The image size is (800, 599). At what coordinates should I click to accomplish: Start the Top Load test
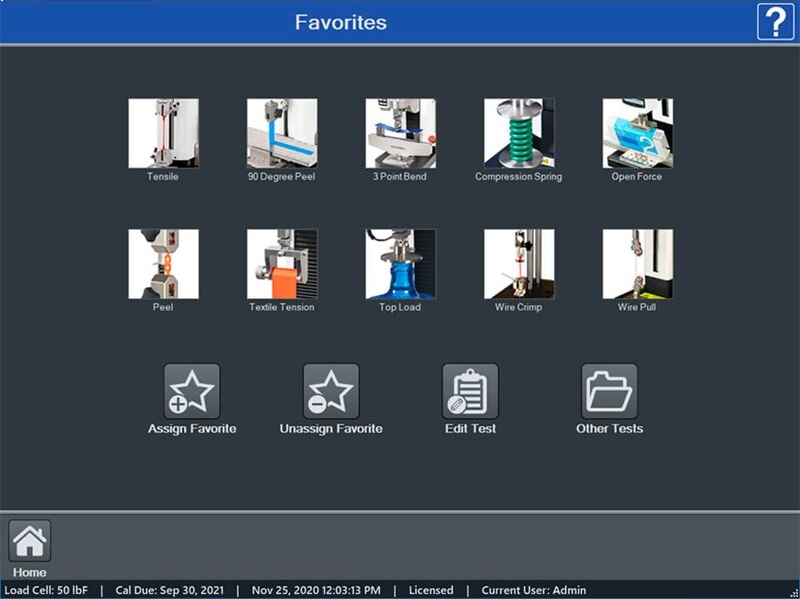(400, 264)
